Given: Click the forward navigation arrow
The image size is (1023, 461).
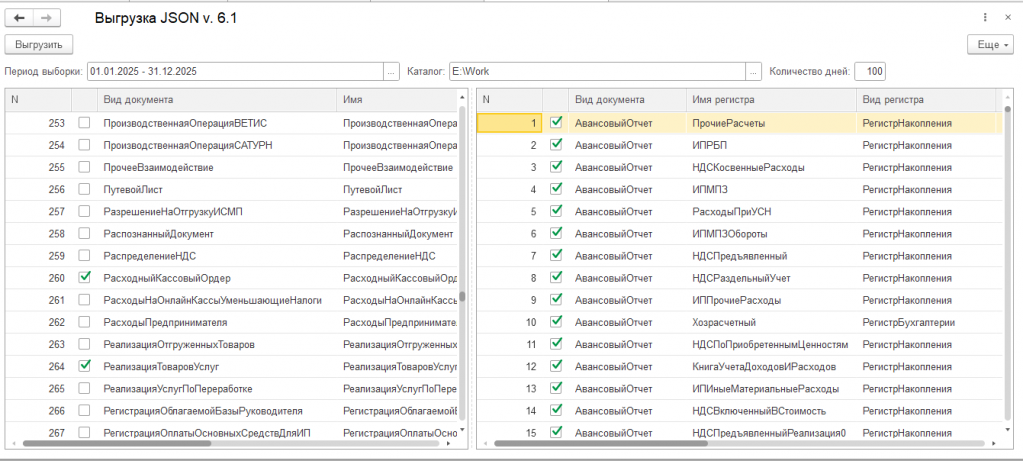Looking at the screenshot, I should pyautogui.click(x=46, y=18).
